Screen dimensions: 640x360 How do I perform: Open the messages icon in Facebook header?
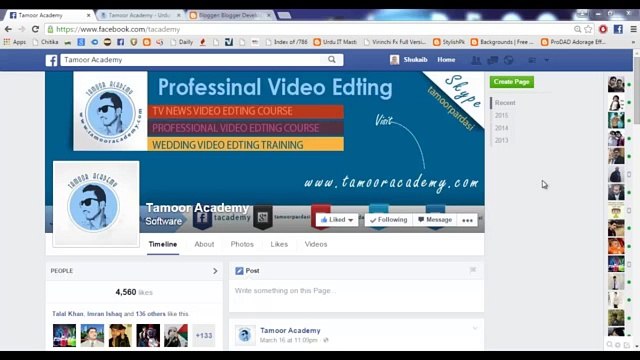click(x=493, y=60)
